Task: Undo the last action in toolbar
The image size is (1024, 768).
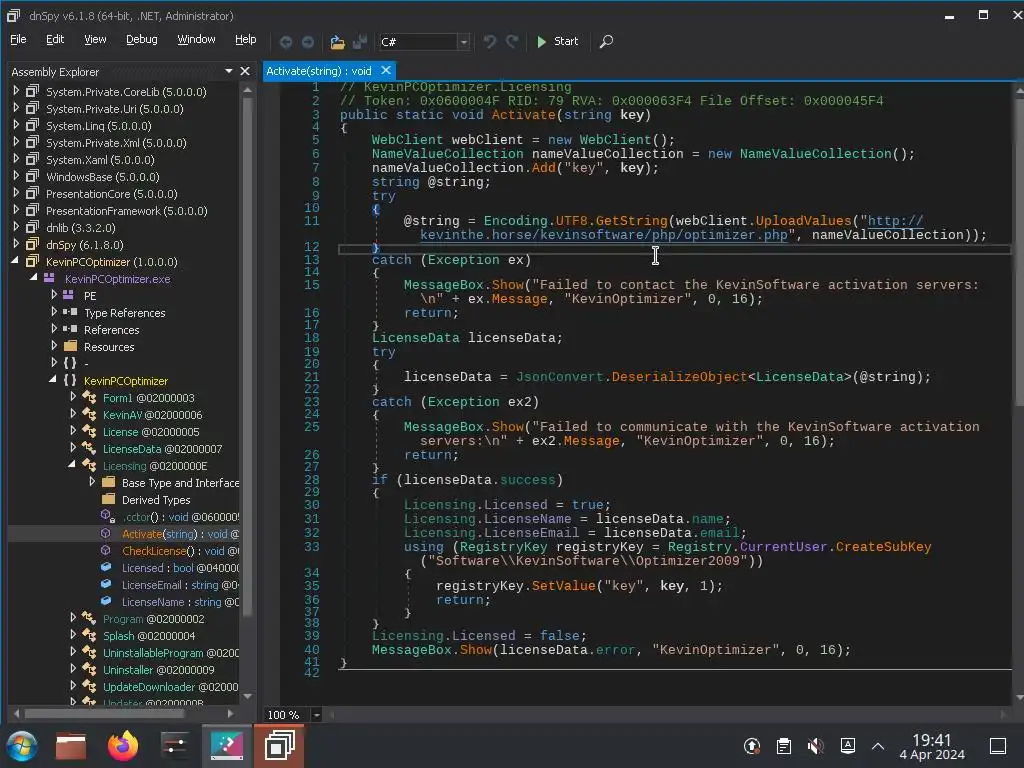Action: [490, 42]
